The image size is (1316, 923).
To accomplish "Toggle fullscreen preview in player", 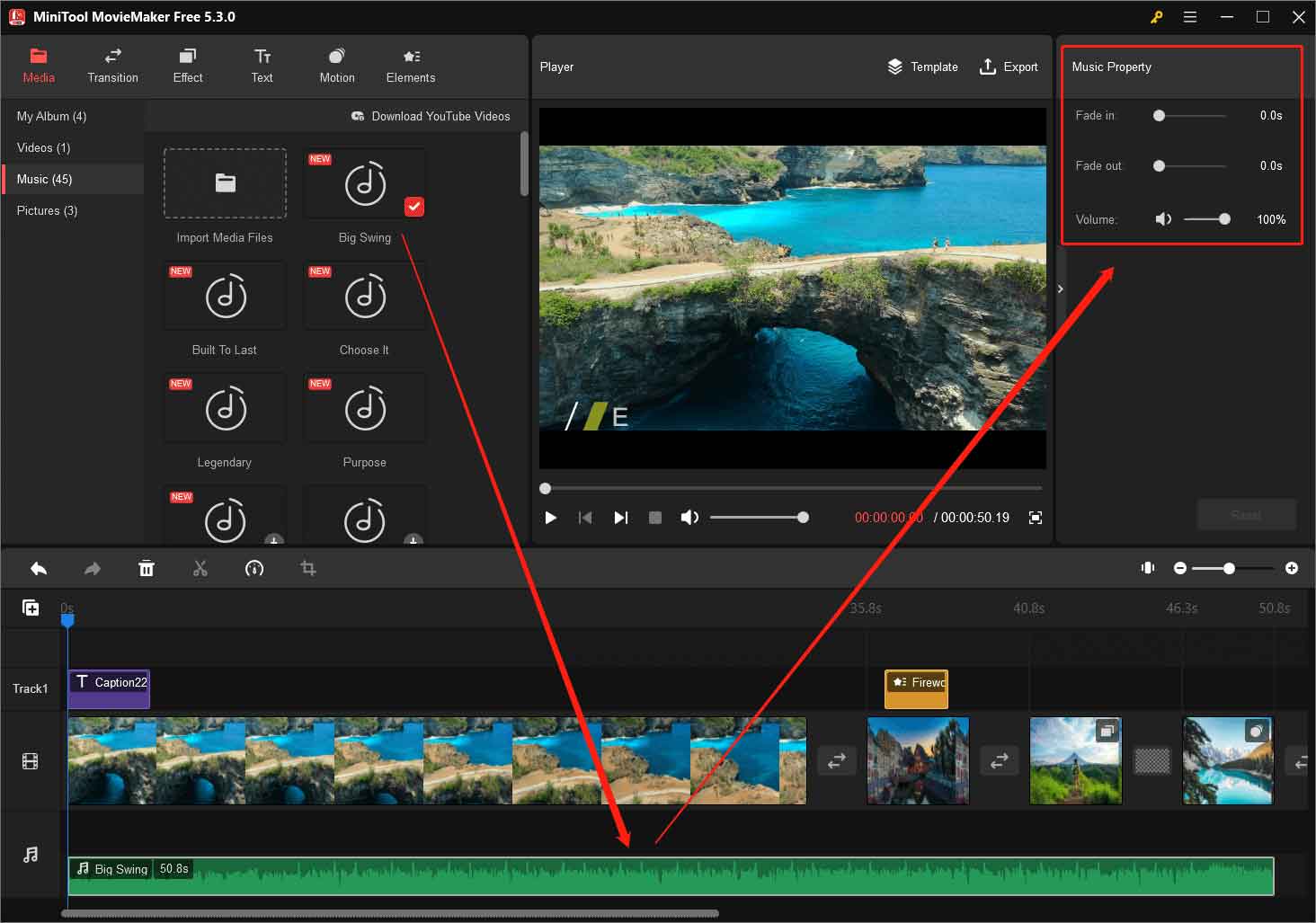I will pos(1036,518).
